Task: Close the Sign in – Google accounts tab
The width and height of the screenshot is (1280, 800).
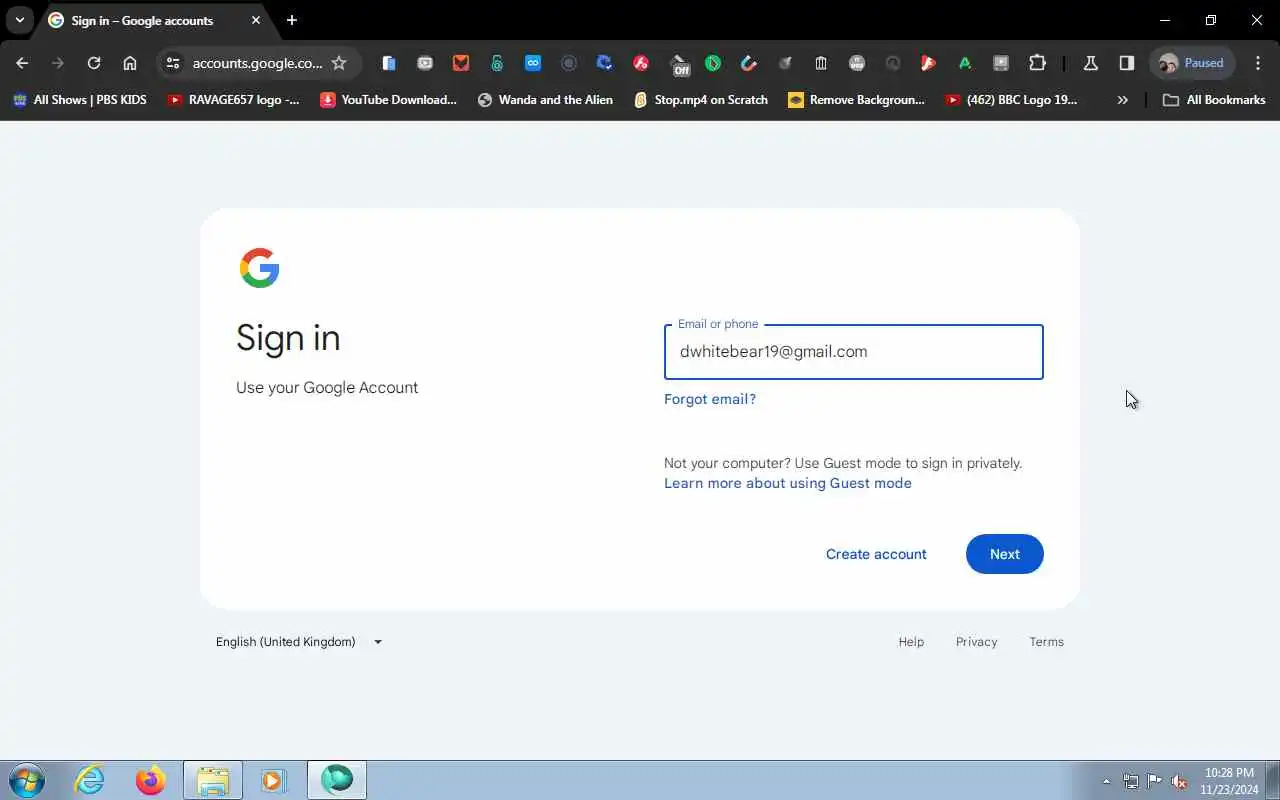Action: click(x=256, y=20)
